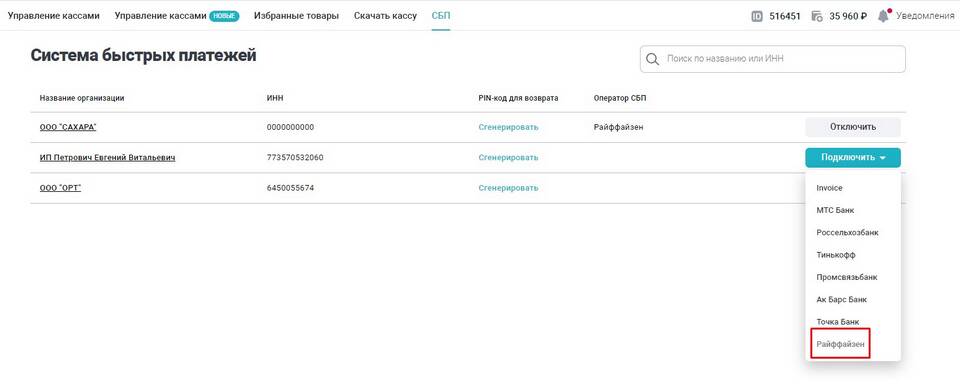Image resolution: width=960 pixels, height=388 pixels.
Task: Choose МТС Банк from the dropdown
Action: (835, 211)
